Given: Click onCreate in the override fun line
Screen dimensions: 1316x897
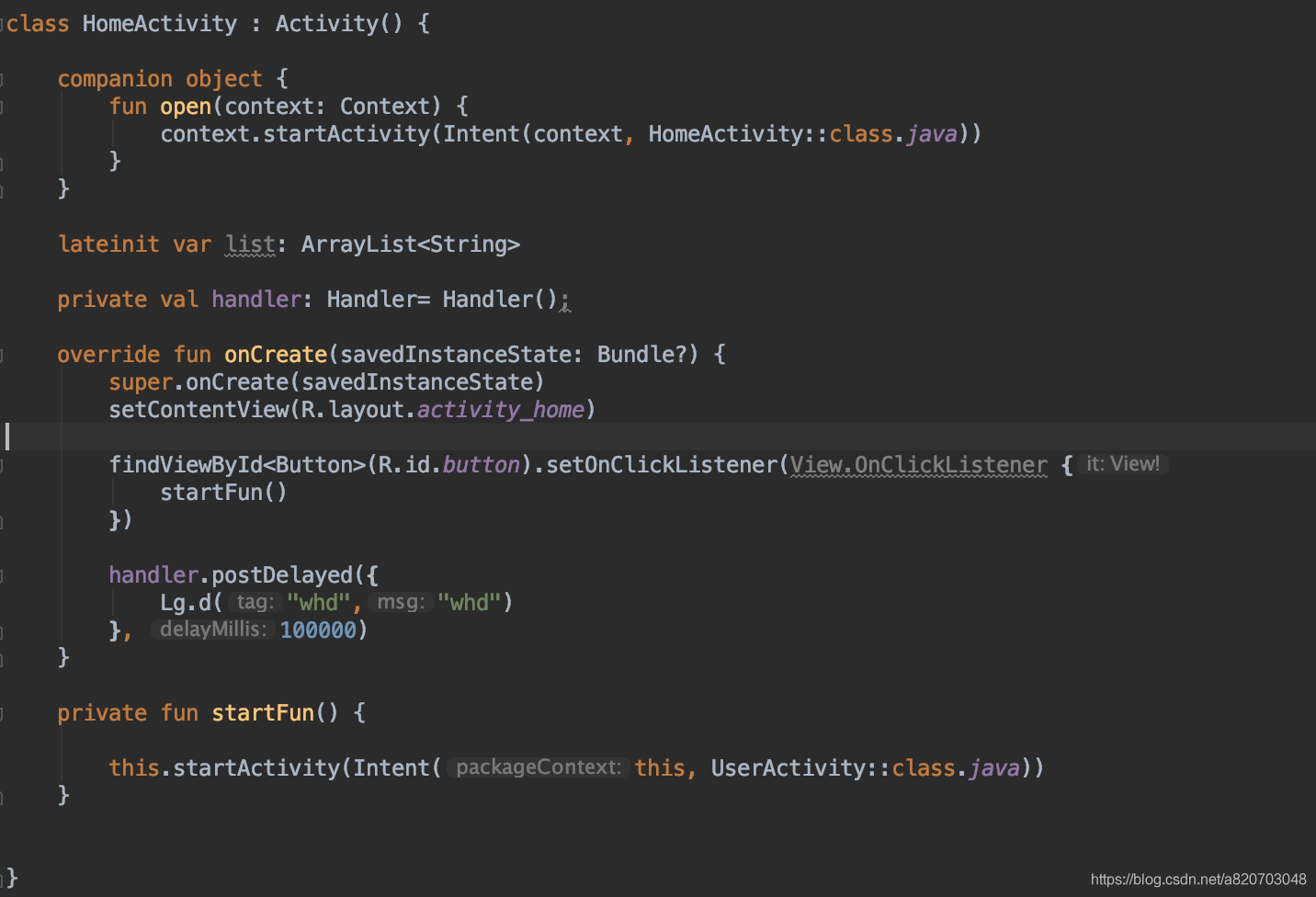Looking at the screenshot, I should (x=276, y=355).
